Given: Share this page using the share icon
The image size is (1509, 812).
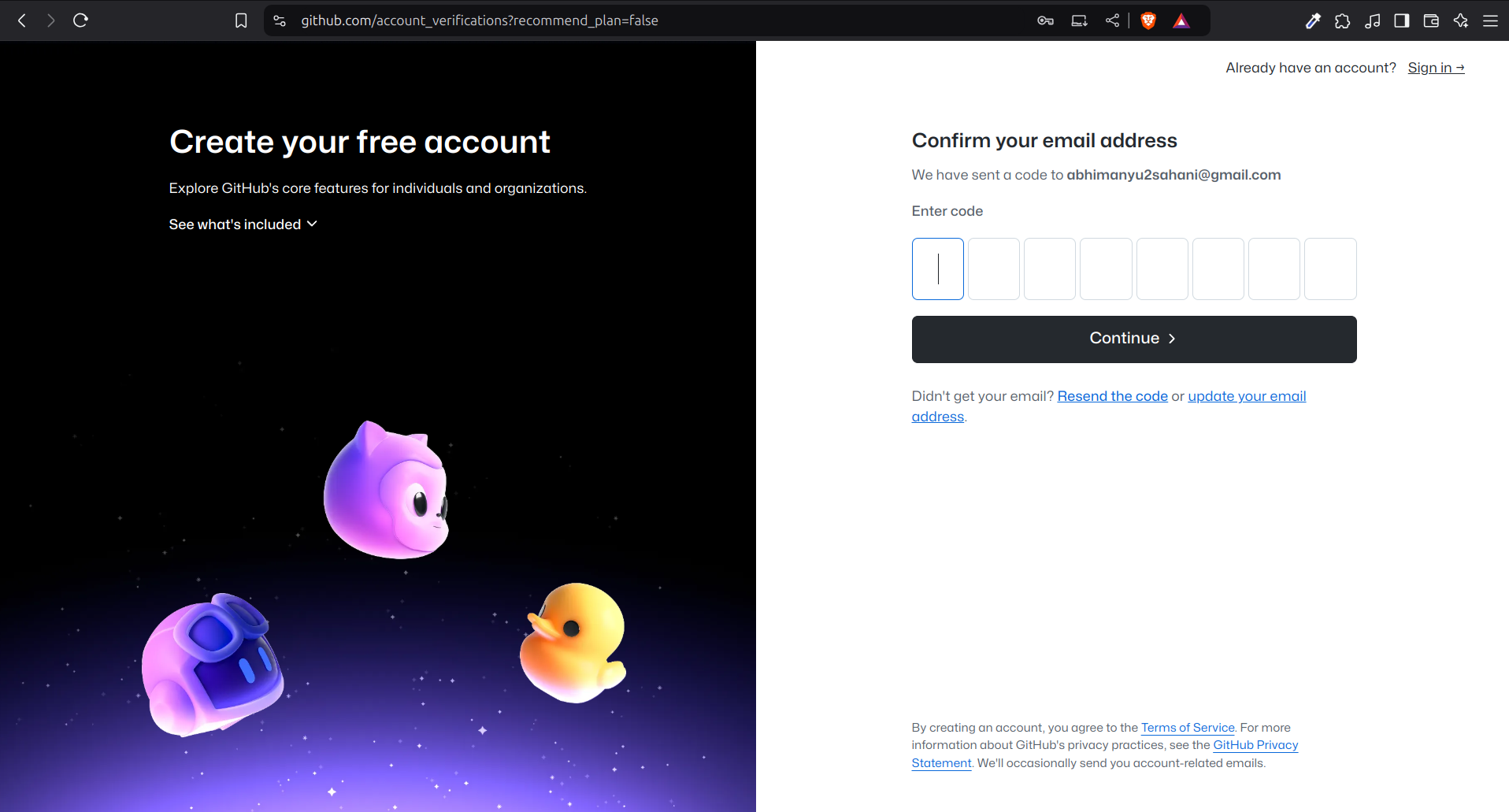Looking at the screenshot, I should [1112, 20].
